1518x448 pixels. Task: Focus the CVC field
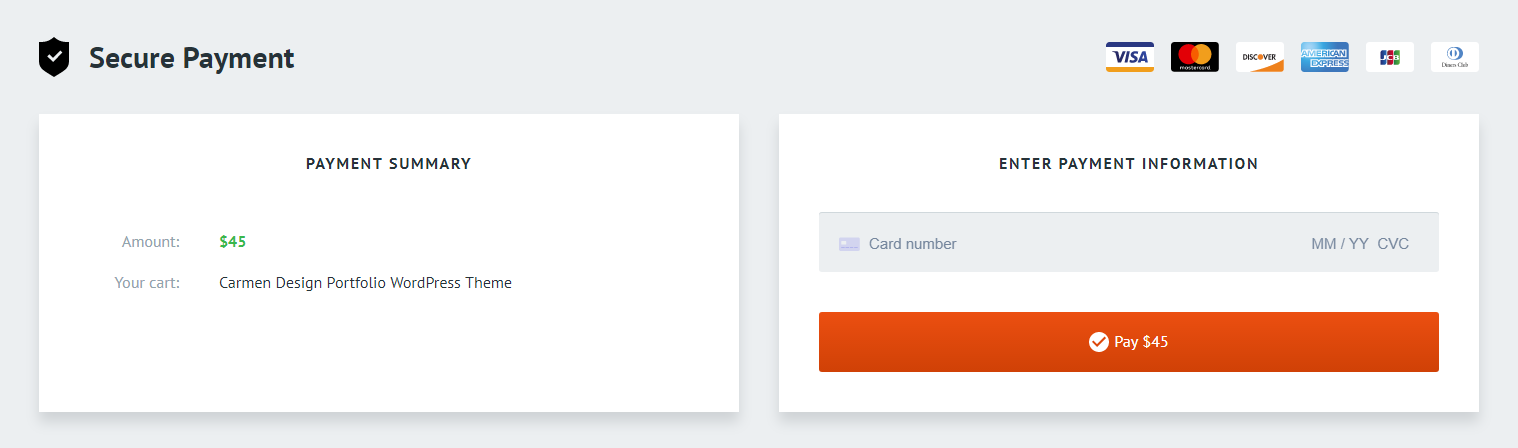tap(1393, 244)
